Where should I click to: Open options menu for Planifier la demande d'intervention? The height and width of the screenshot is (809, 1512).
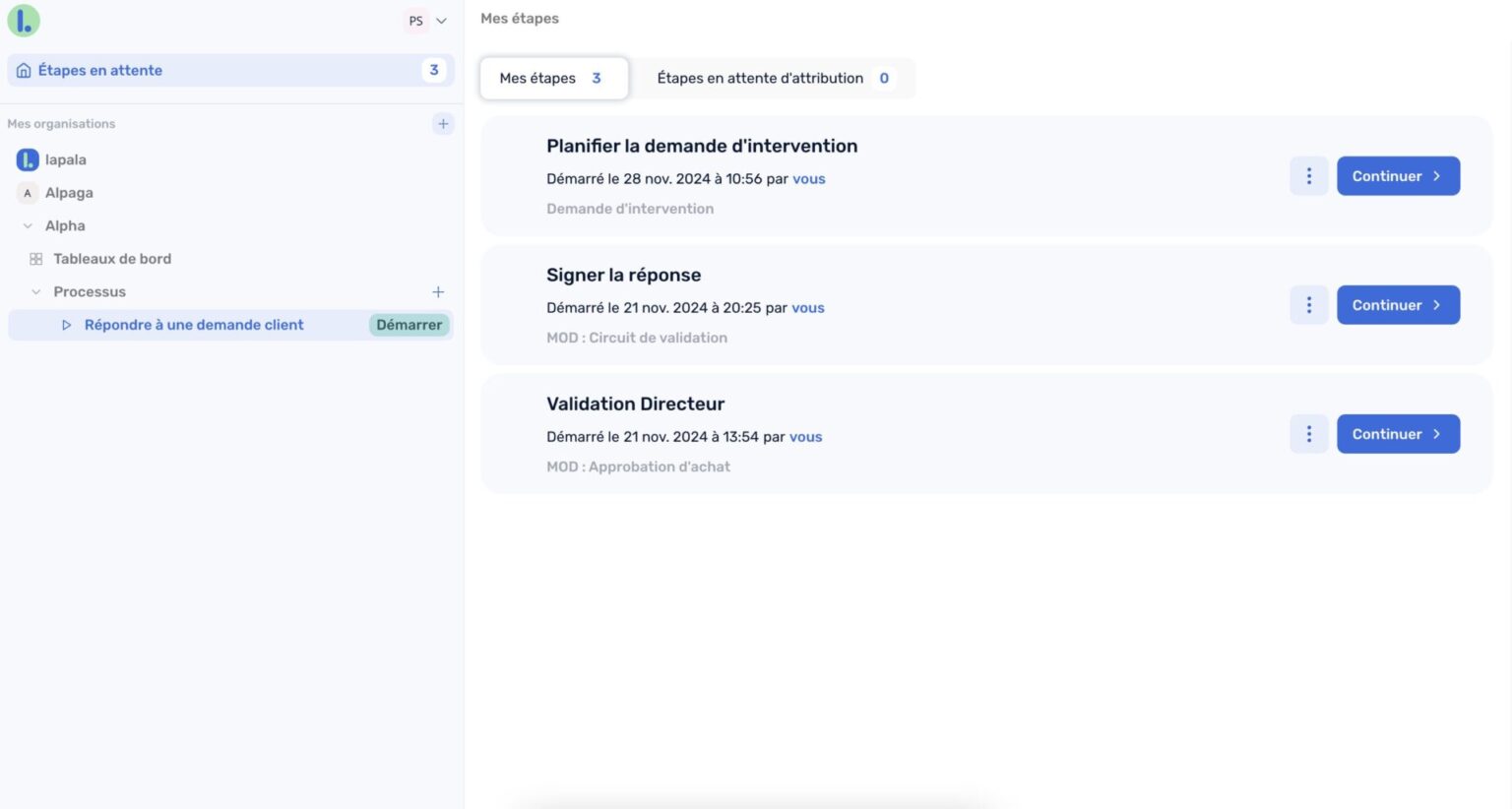click(x=1308, y=176)
